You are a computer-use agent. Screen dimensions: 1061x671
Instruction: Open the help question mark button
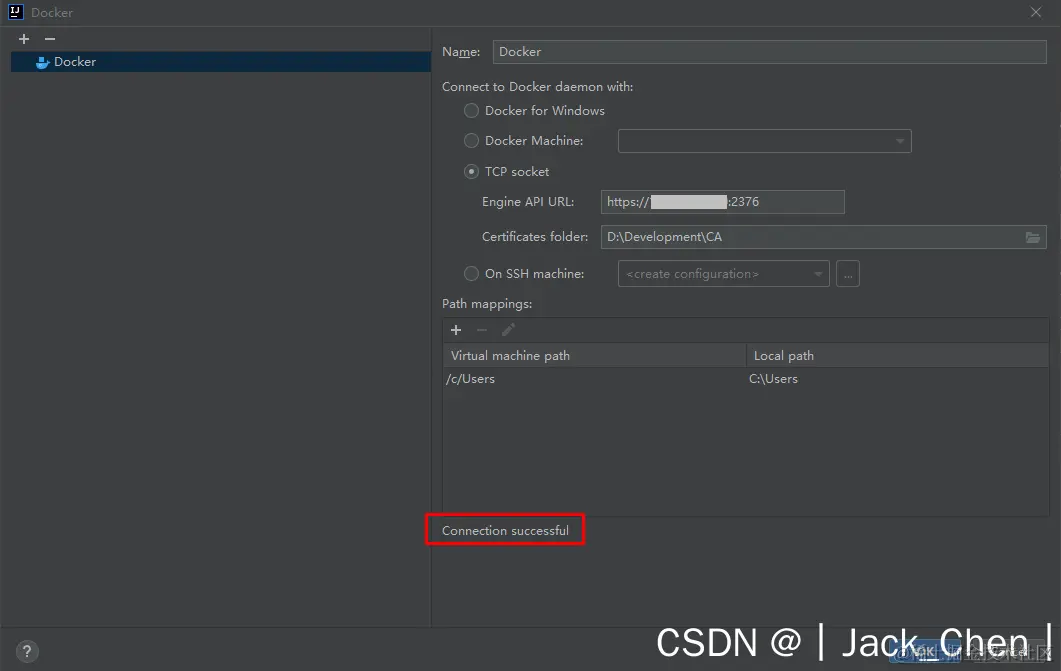click(x=26, y=651)
